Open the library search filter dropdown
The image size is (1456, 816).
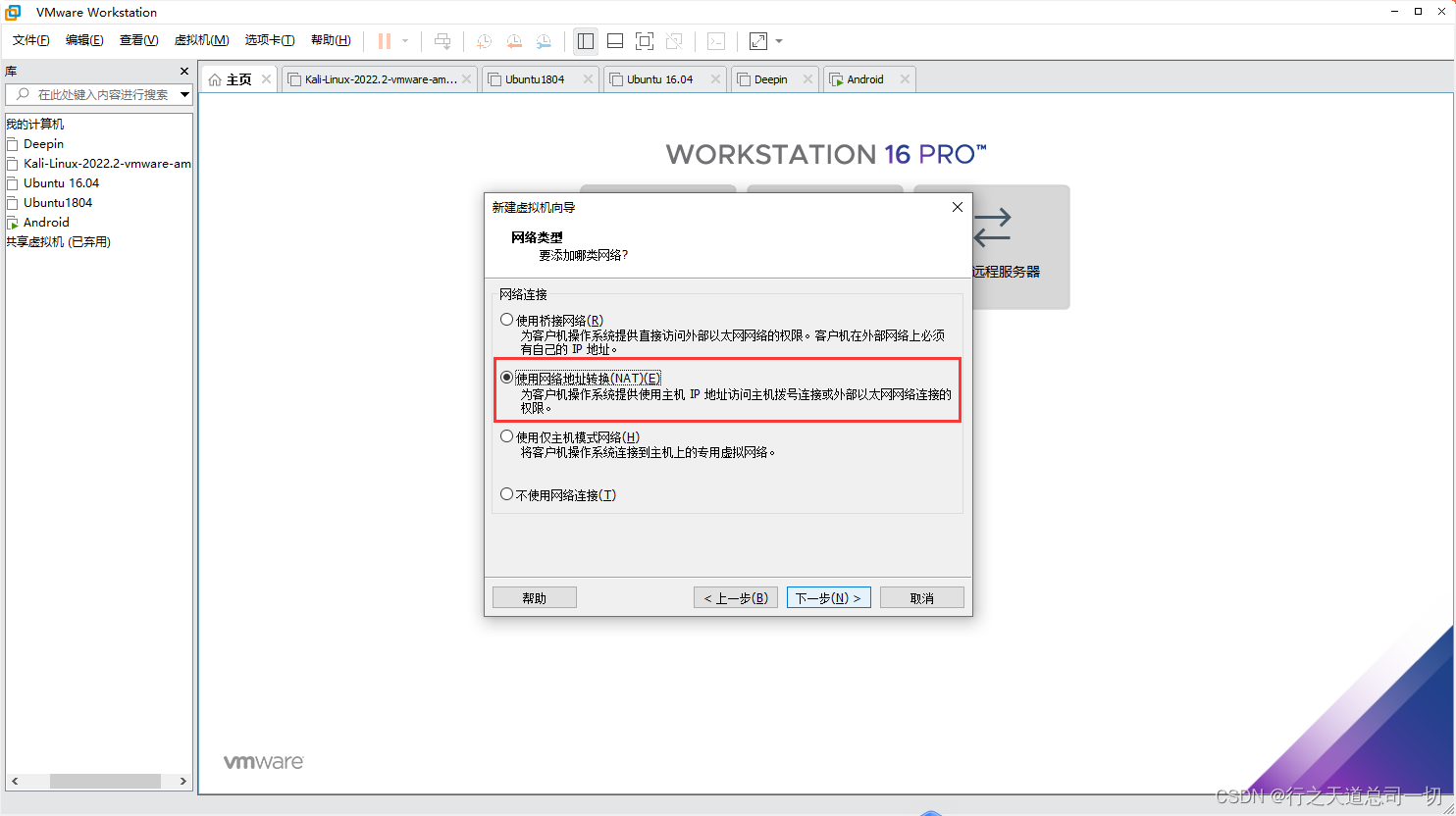pos(184,94)
